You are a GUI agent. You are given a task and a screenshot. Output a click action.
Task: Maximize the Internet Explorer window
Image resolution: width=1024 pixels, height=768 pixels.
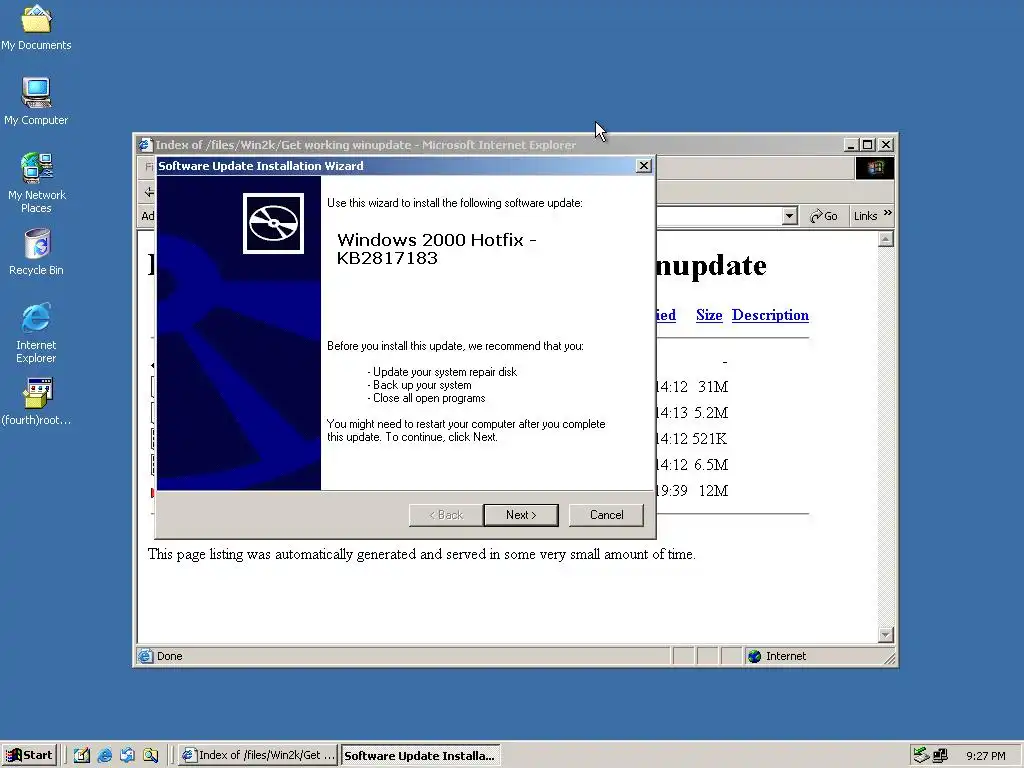pyautogui.click(x=867, y=145)
